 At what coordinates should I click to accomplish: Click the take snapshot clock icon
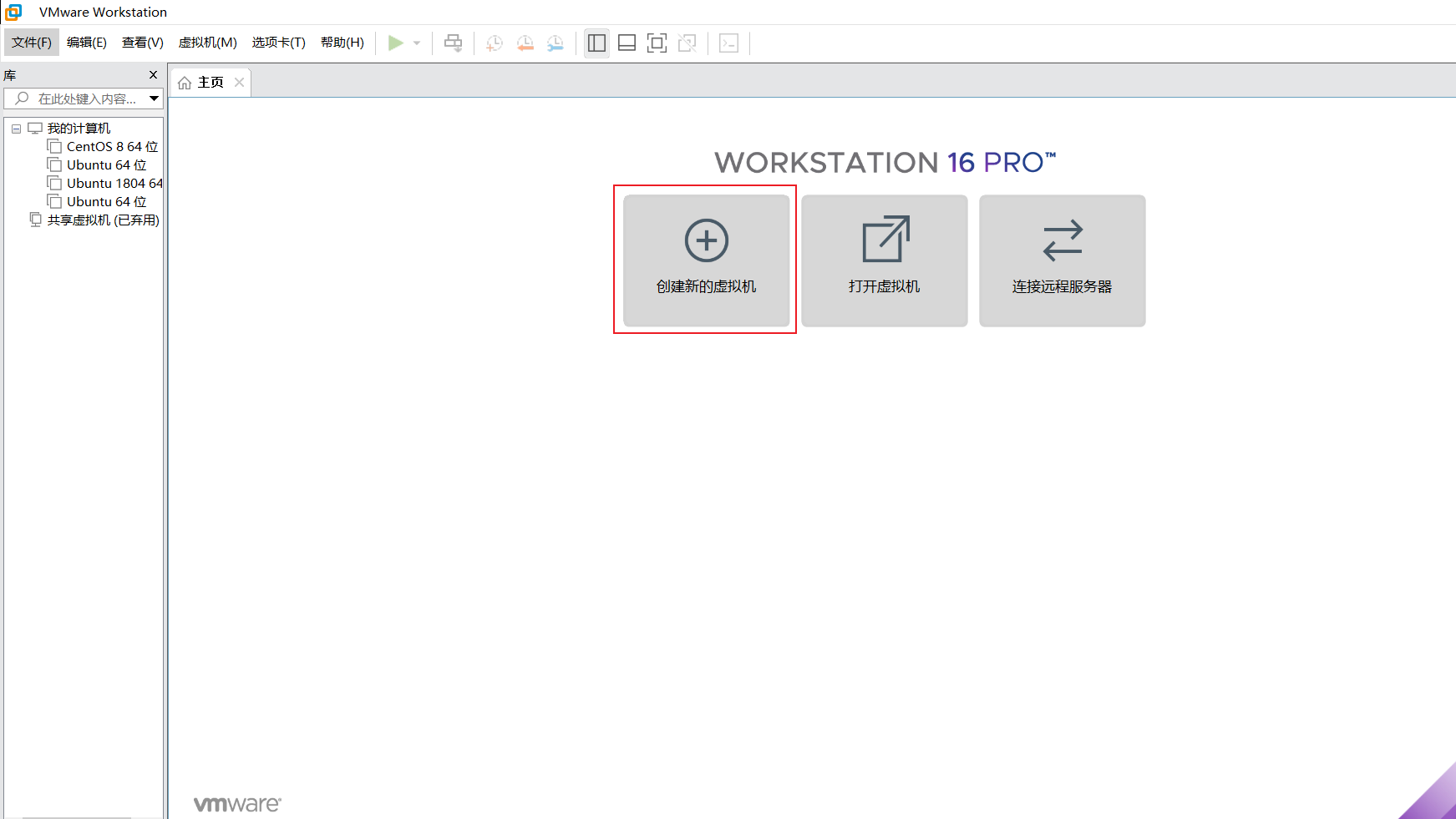495,43
